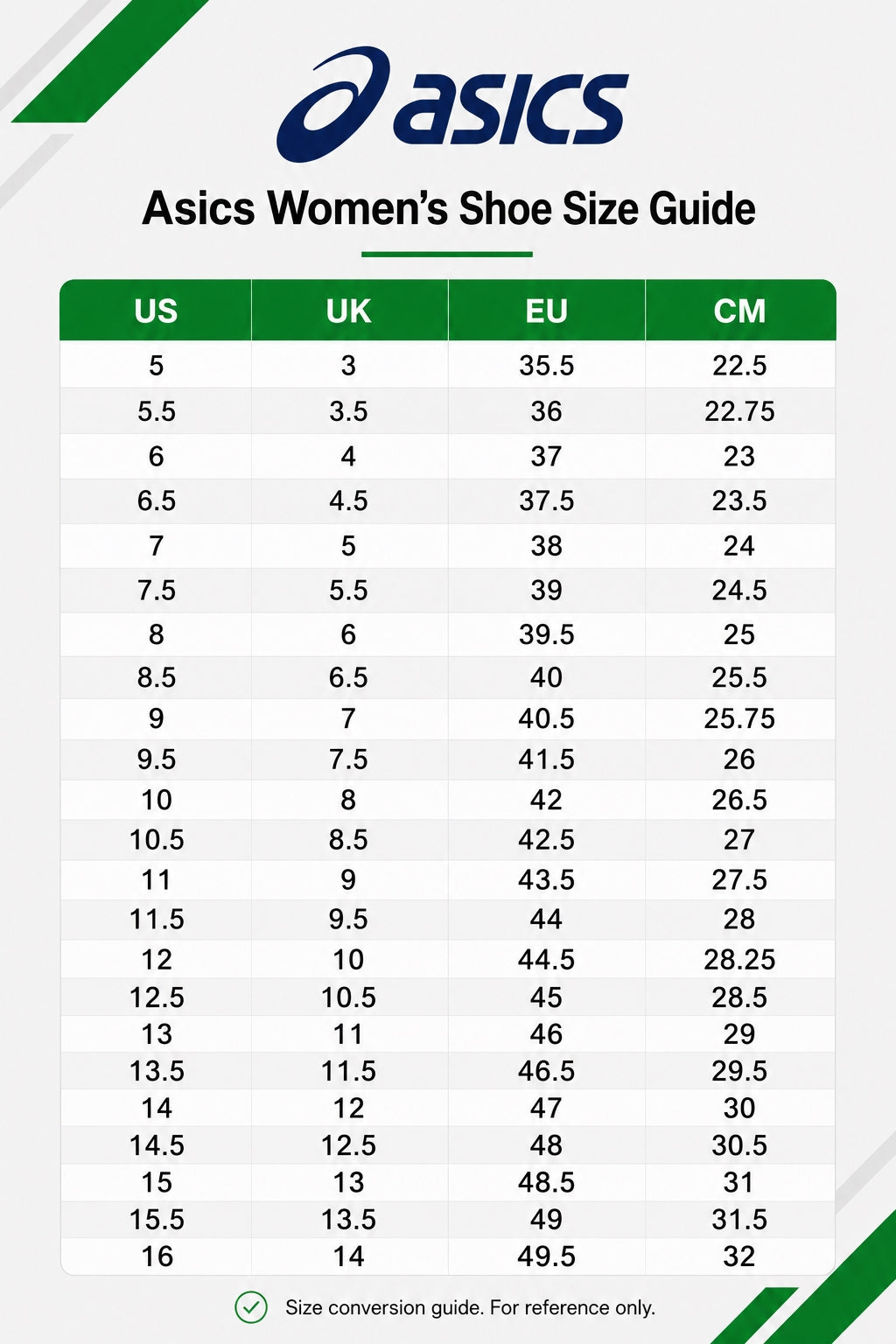Select US size 9.5 cell

(156, 759)
